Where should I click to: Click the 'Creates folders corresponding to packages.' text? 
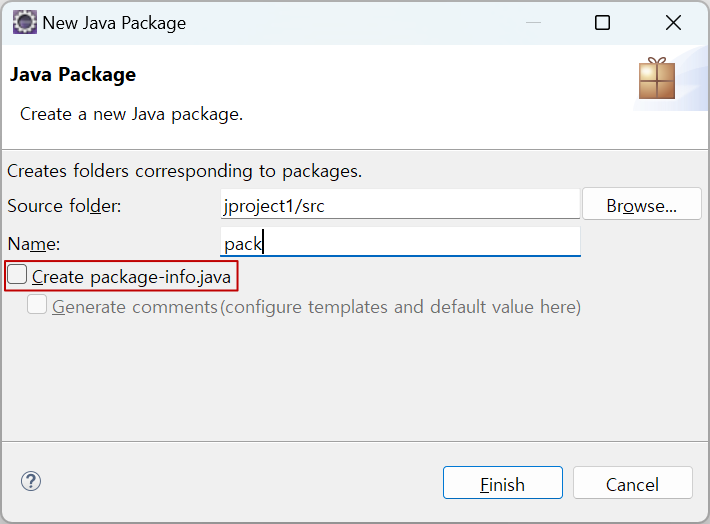pyautogui.click(x=185, y=171)
